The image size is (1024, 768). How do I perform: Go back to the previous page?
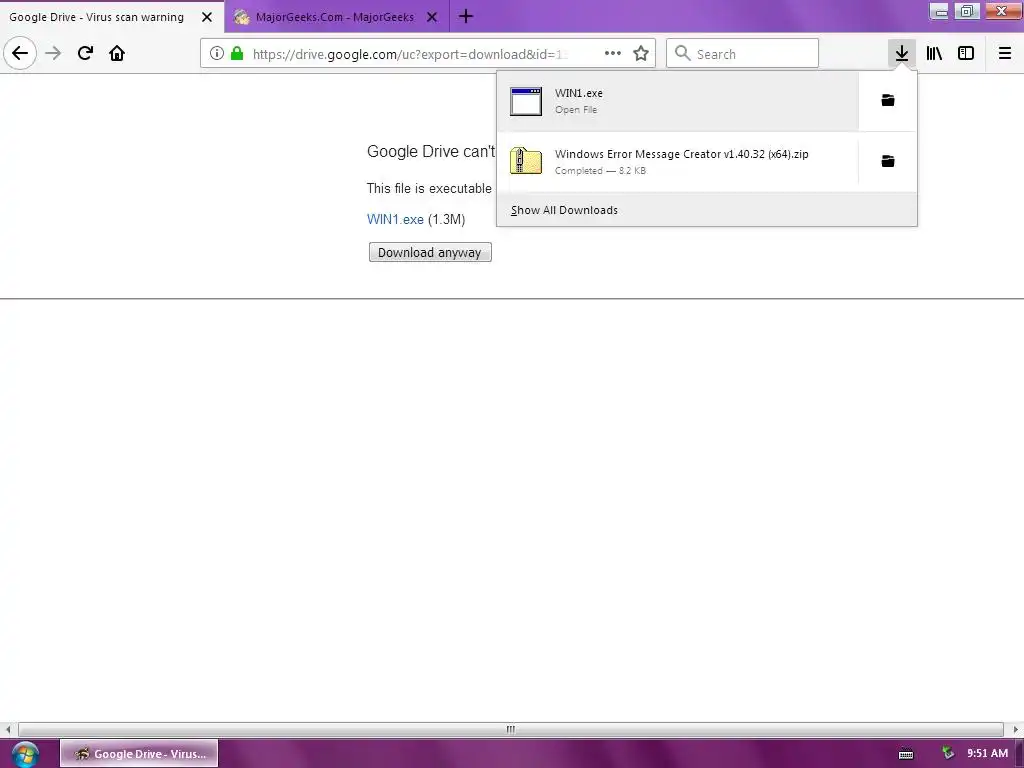pyautogui.click(x=20, y=53)
